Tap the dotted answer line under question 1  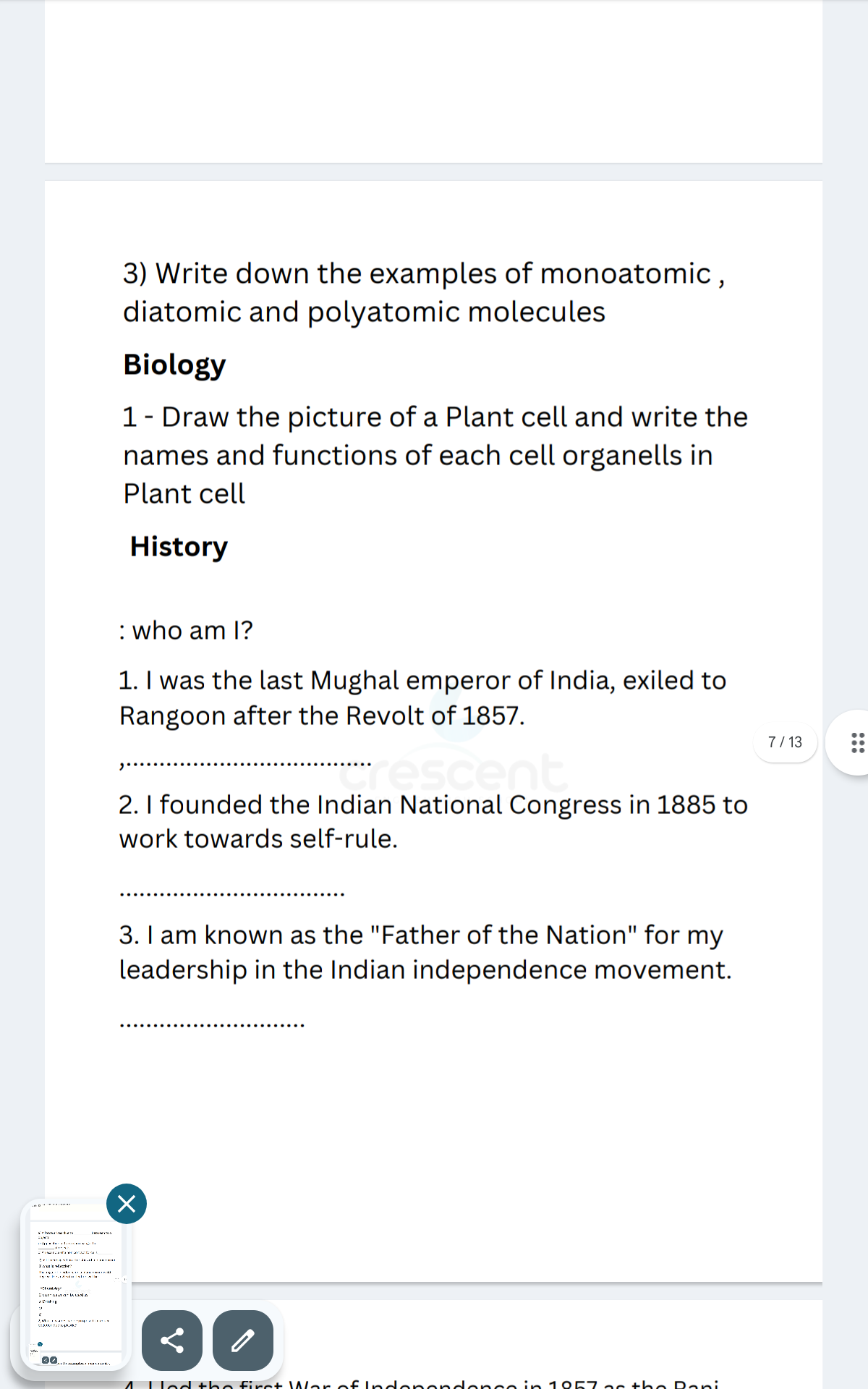point(246,764)
